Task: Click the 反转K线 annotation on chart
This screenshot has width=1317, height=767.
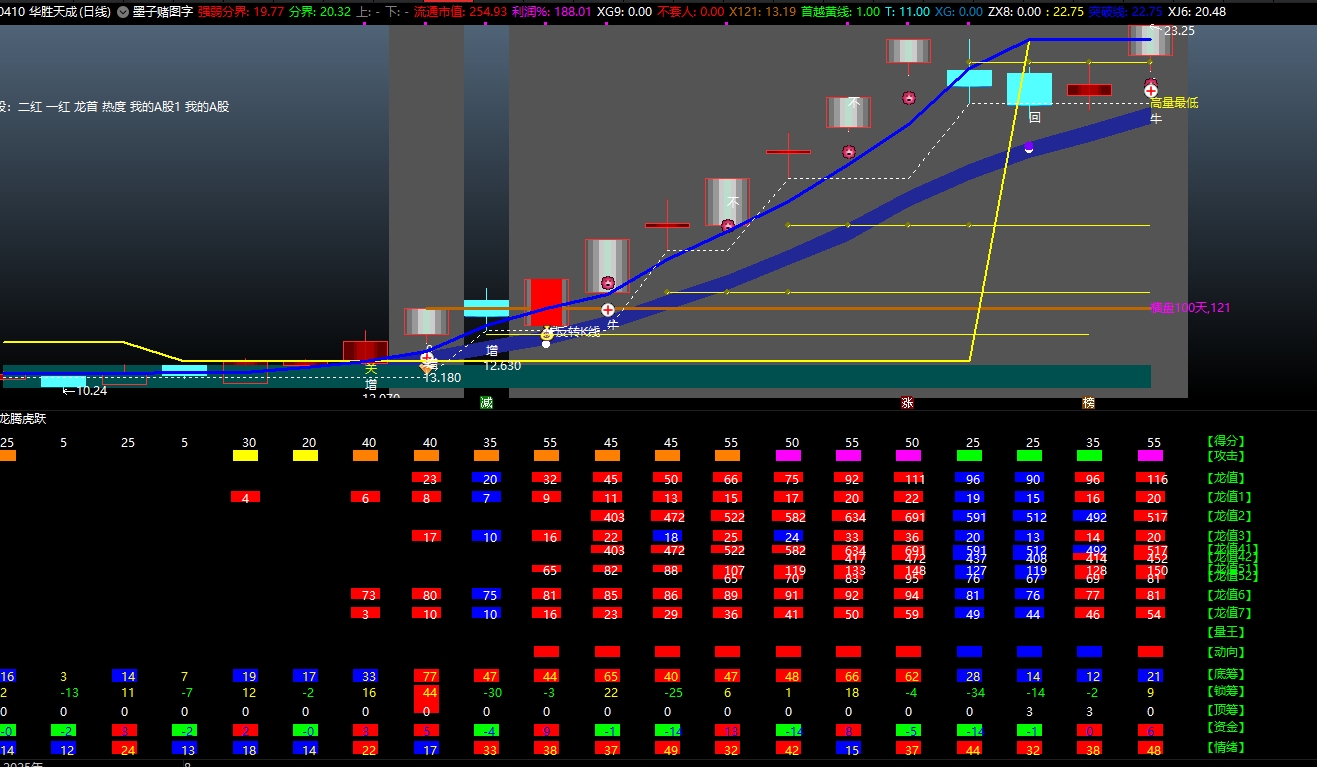Action: (x=576, y=332)
